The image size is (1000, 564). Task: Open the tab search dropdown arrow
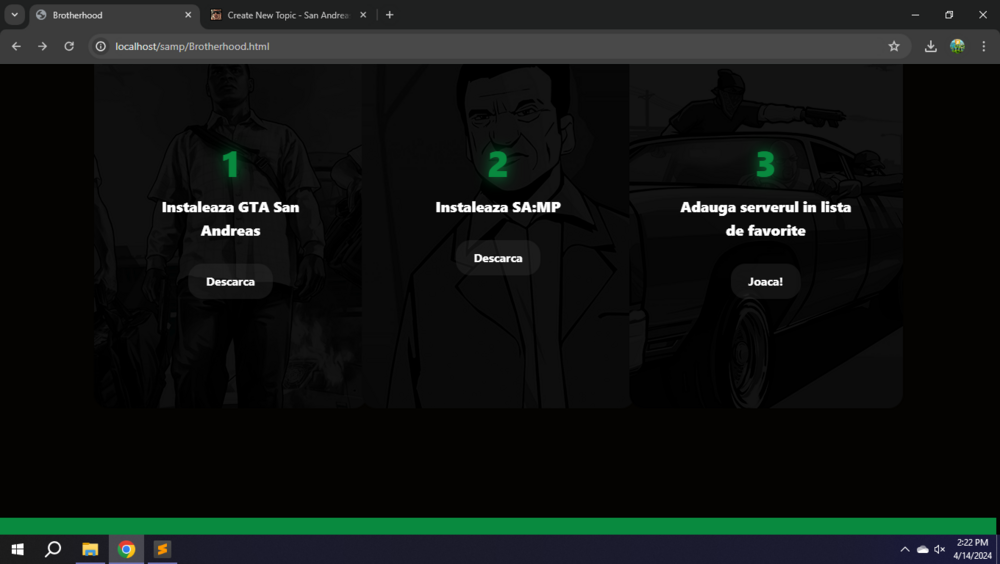pos(14,15)
